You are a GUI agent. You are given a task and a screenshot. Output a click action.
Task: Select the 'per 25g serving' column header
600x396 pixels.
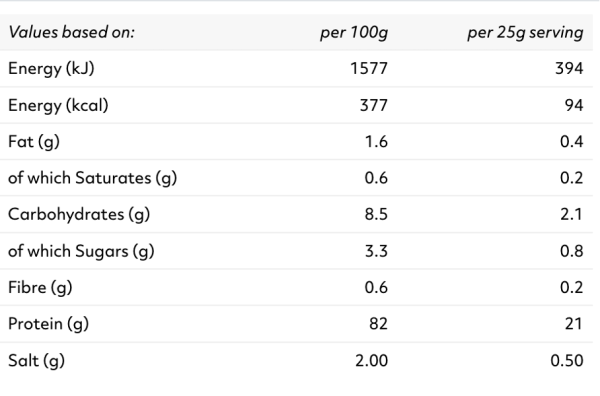tap(525, 33)
